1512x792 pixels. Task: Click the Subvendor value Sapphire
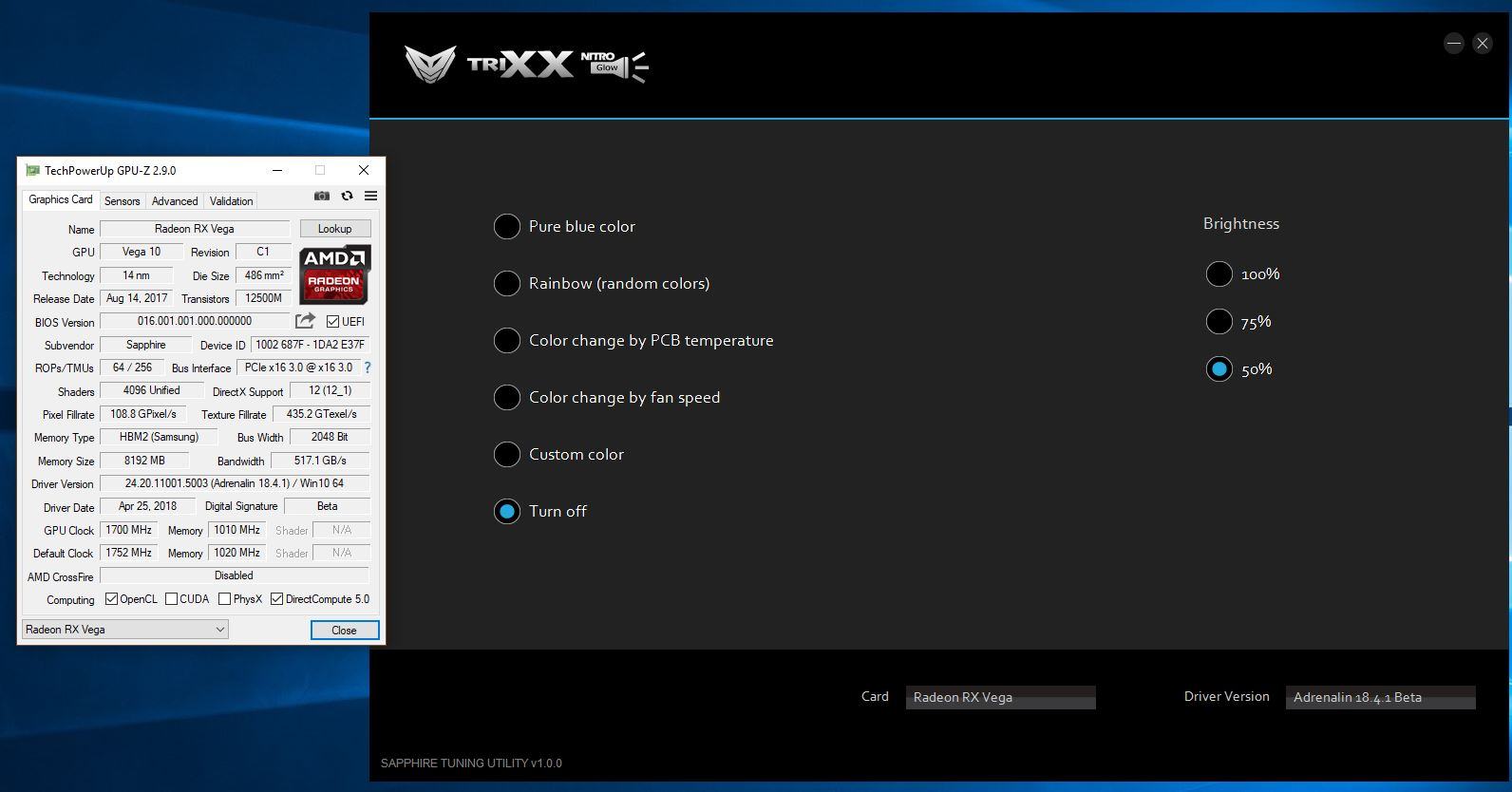145,345
